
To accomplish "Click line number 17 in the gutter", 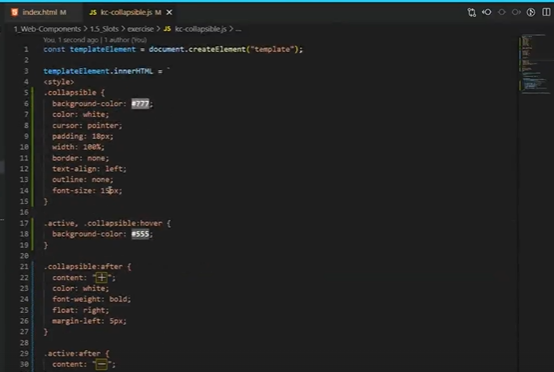I will pyautogui.click(x=24, y=223).
